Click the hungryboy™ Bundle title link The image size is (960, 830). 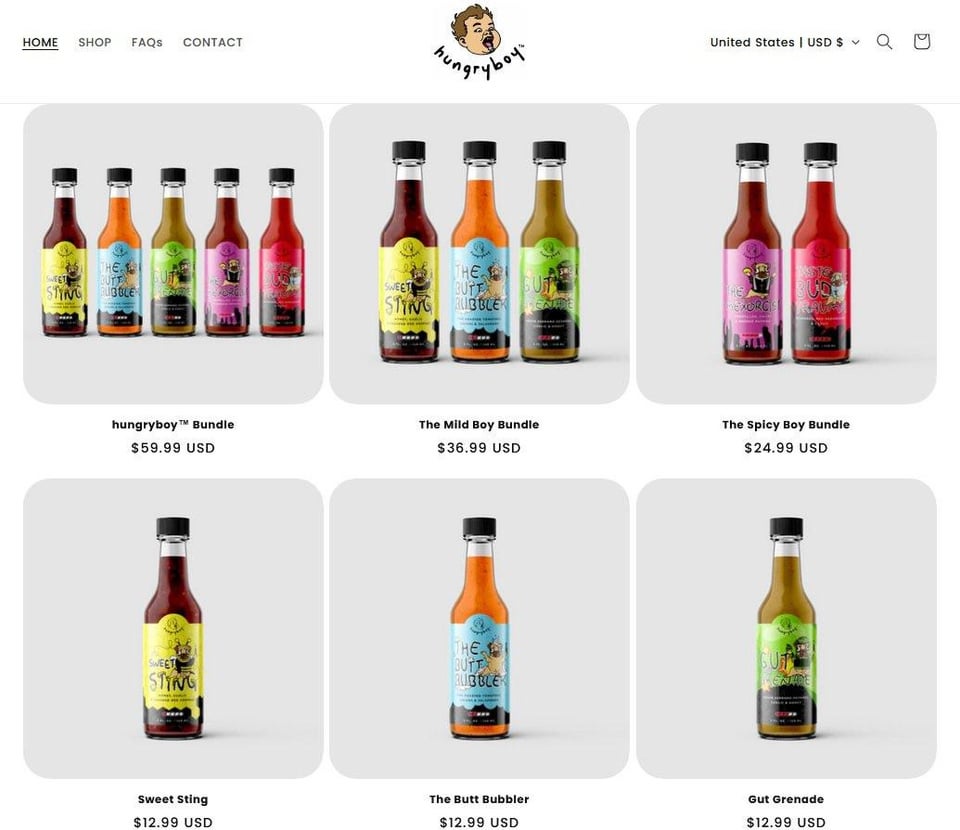173,424
